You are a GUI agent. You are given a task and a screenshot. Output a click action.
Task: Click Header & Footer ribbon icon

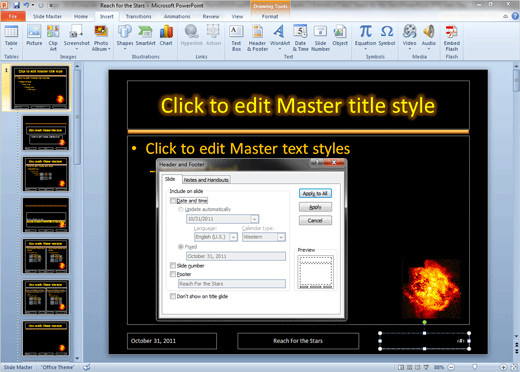pyautogui.click(x=257, y=37)
